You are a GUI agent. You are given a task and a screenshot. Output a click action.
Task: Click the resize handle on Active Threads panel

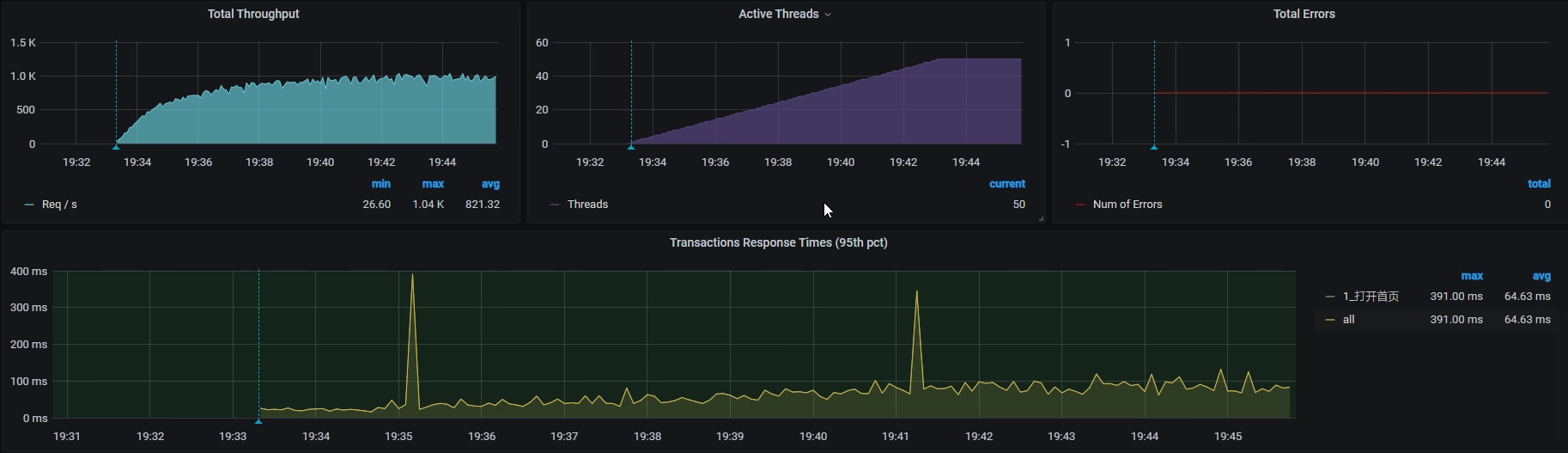coord(1041,219)
